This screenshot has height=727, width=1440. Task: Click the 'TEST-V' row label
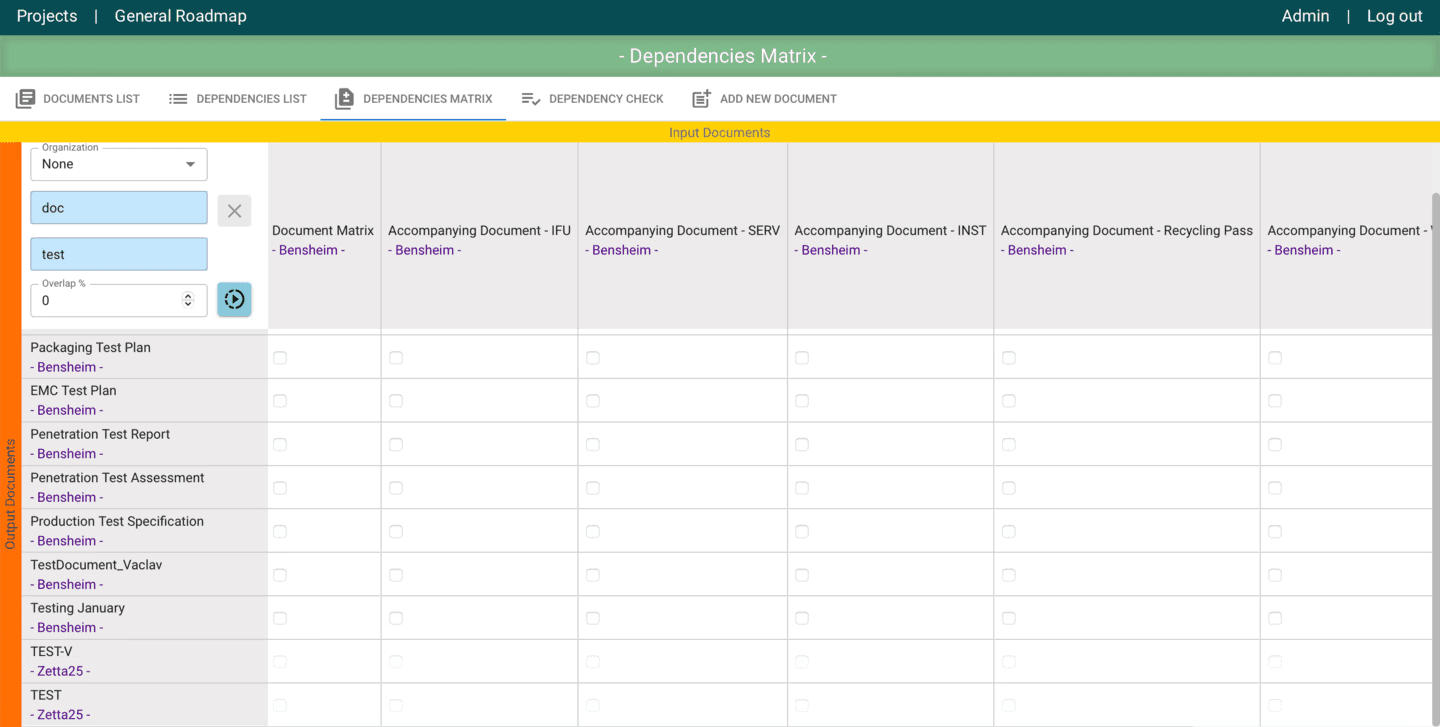click(x=51, y=652)
